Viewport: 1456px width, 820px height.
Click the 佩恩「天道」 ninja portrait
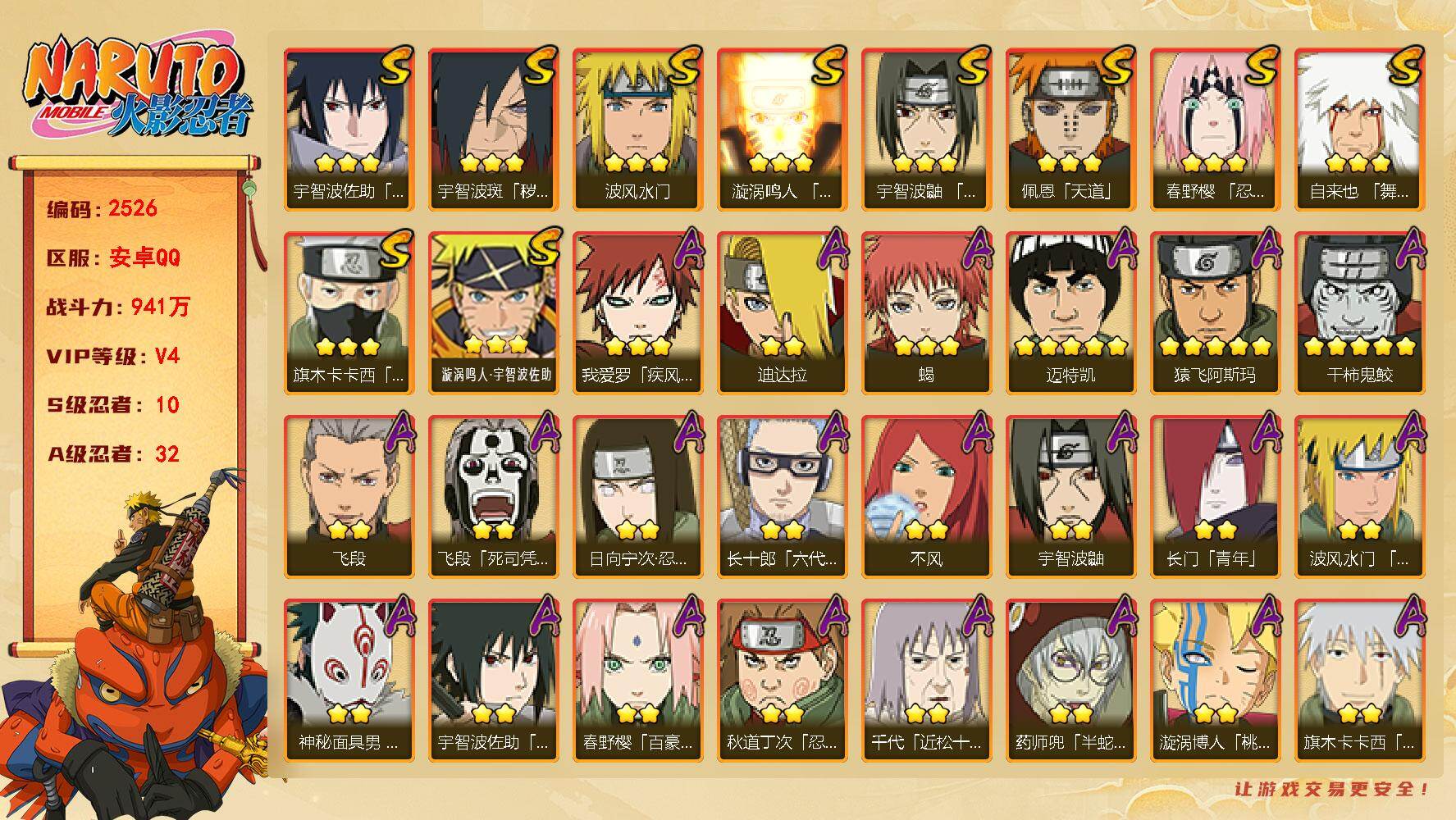pos(1070,130)
